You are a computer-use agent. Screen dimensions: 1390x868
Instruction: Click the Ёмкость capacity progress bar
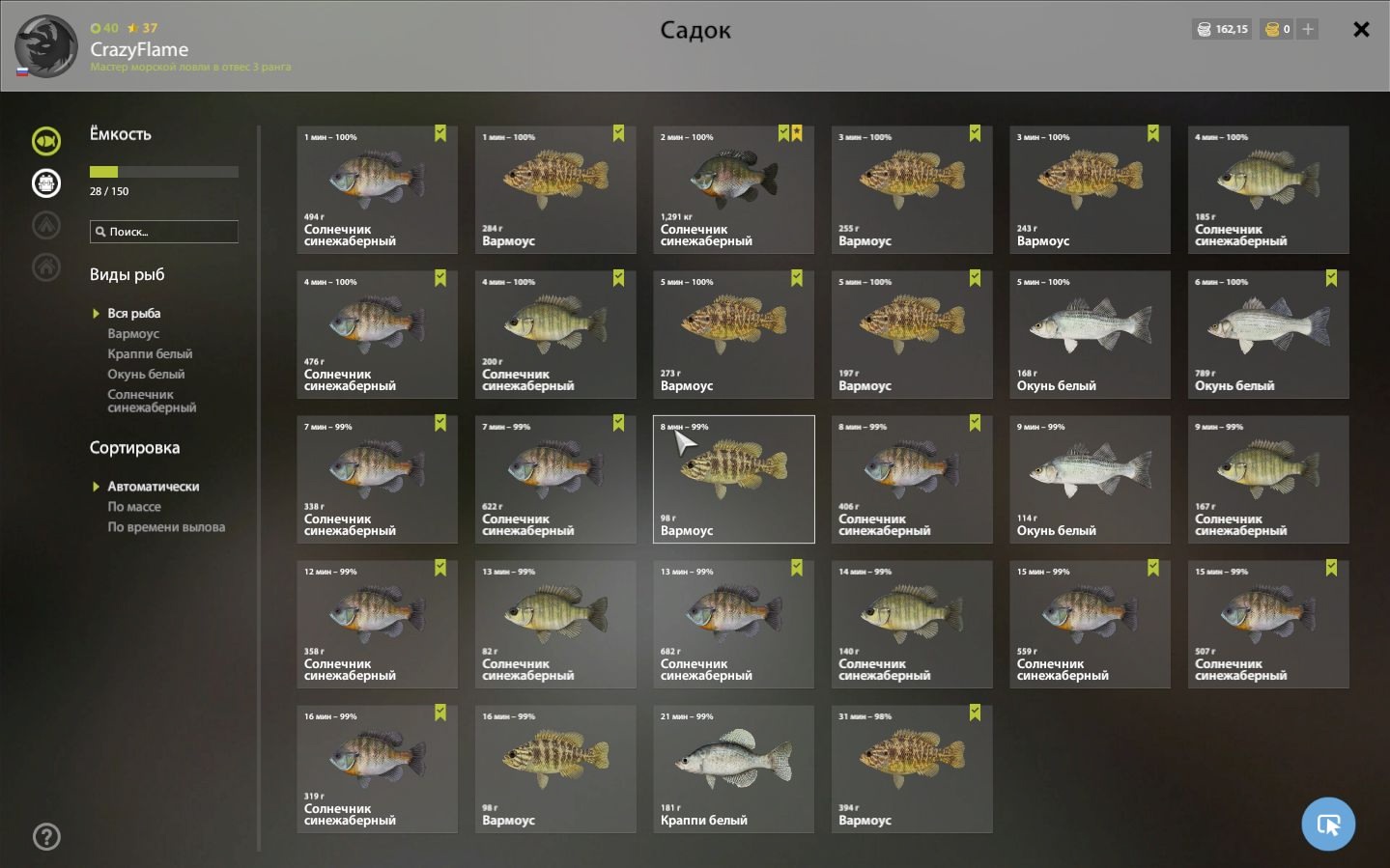[x=163, y=172]
